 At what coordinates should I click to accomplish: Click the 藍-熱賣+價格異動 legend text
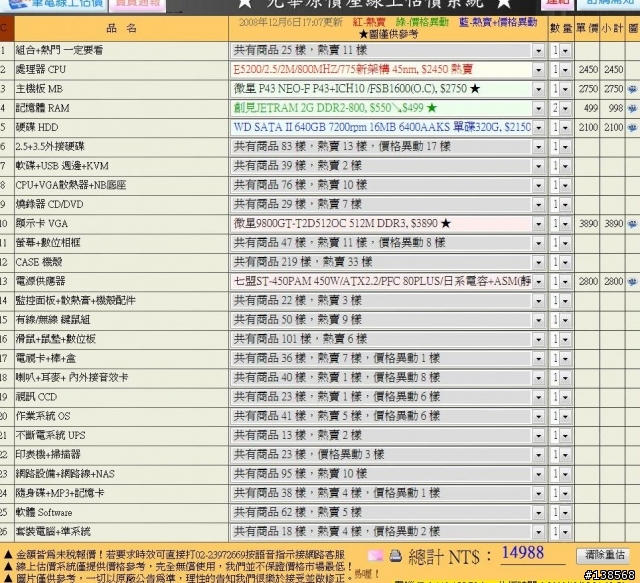(x=498, y=22)
